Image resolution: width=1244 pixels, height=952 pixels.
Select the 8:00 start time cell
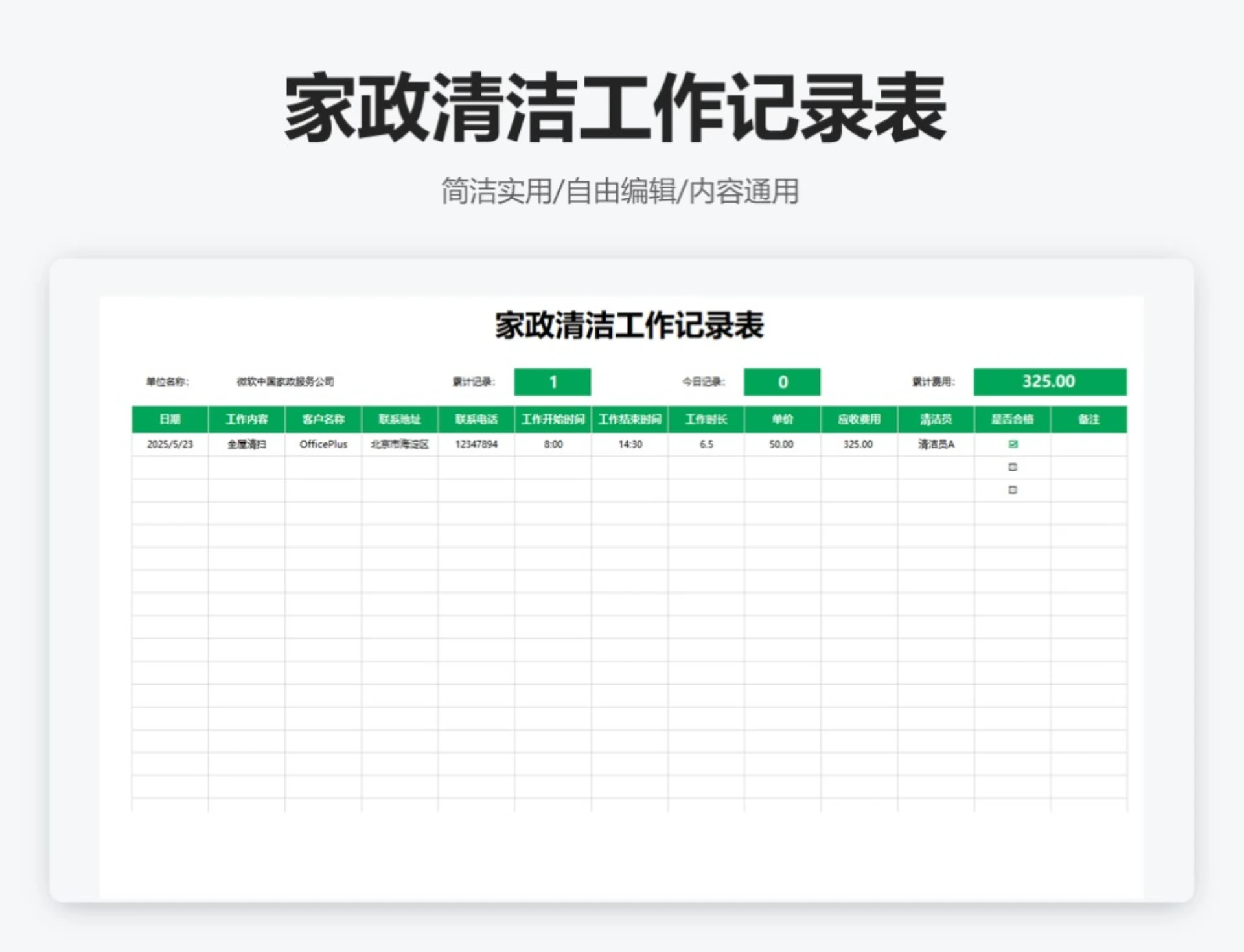[x=553, y=445]
